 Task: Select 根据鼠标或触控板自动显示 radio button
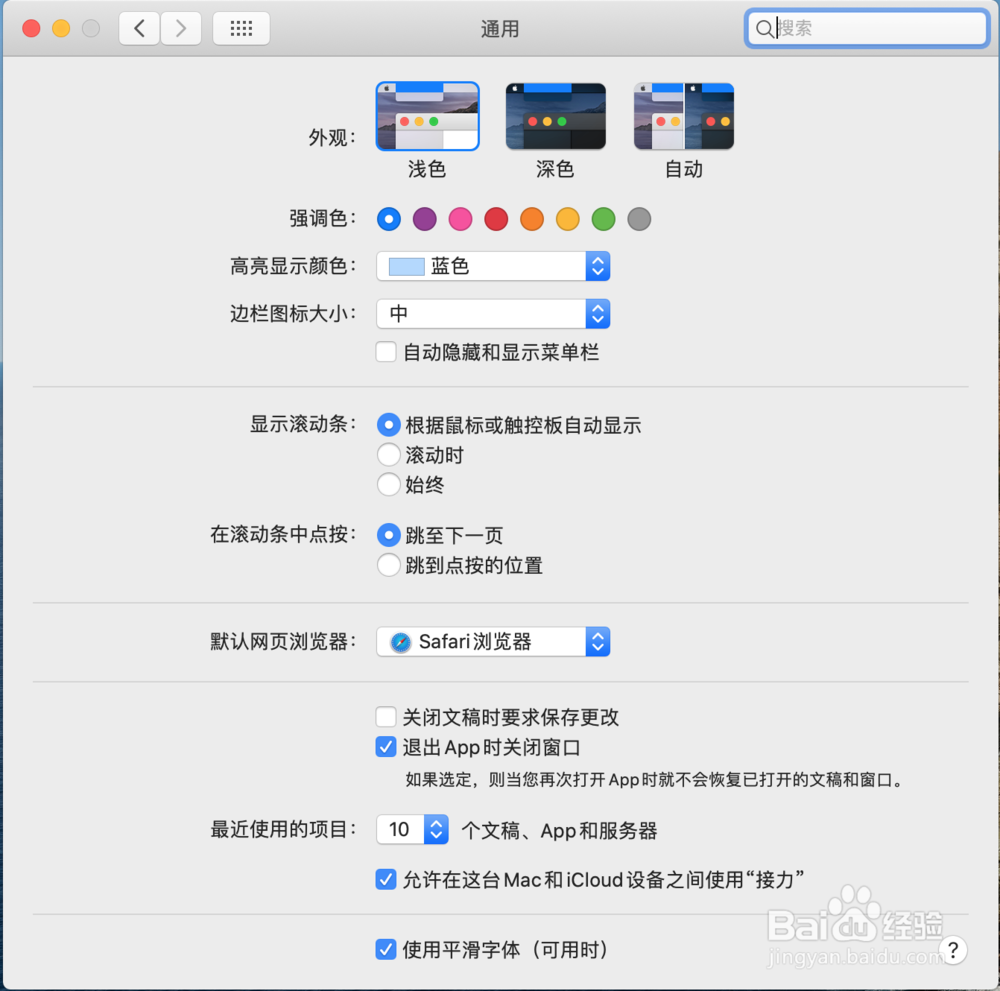pos(388,425)
